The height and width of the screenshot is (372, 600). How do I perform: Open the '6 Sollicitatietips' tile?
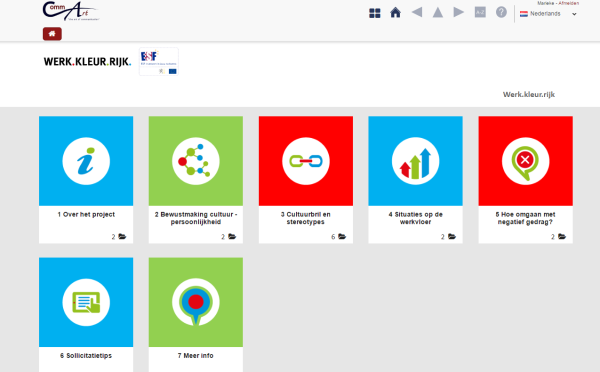86,315
